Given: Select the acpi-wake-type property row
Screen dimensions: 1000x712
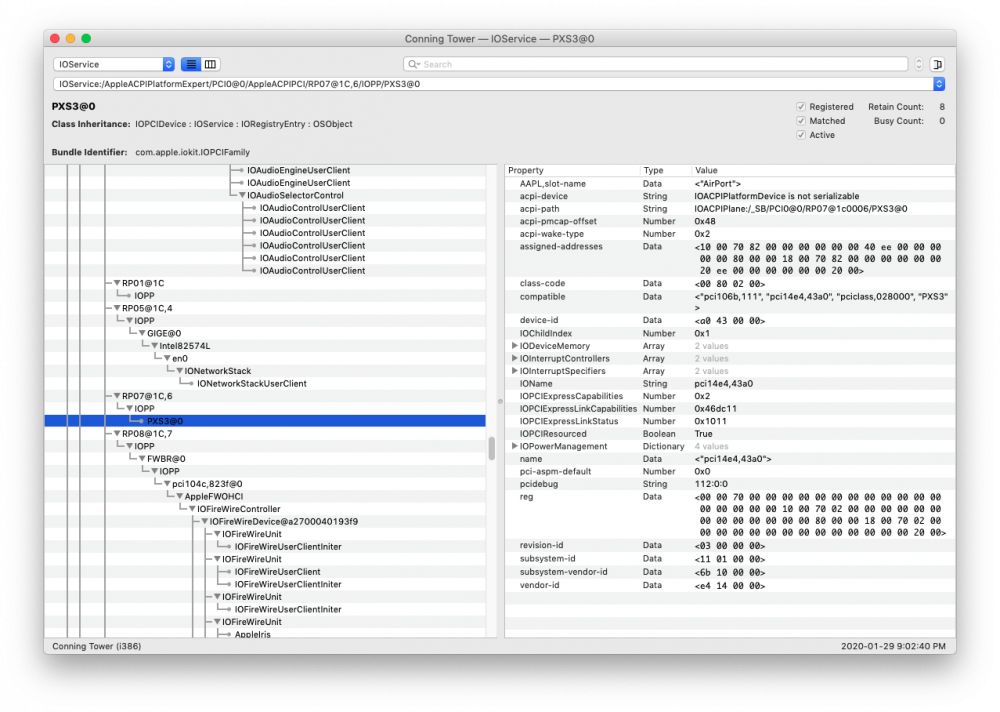Looking at the screenshot, I should [730, 234].
